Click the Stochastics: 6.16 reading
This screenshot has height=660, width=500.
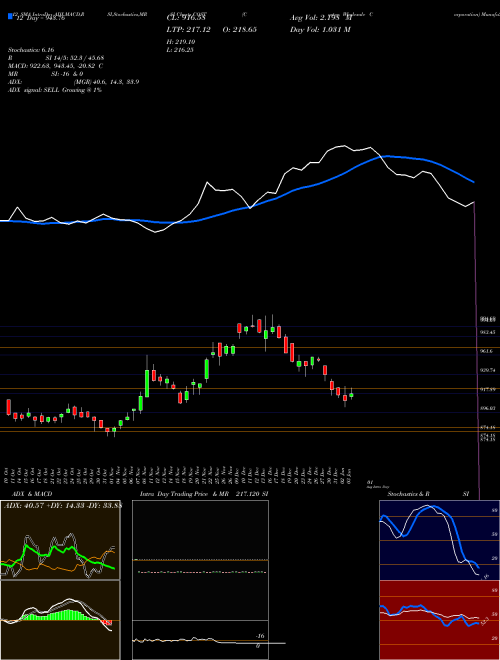tap(31, 50)
